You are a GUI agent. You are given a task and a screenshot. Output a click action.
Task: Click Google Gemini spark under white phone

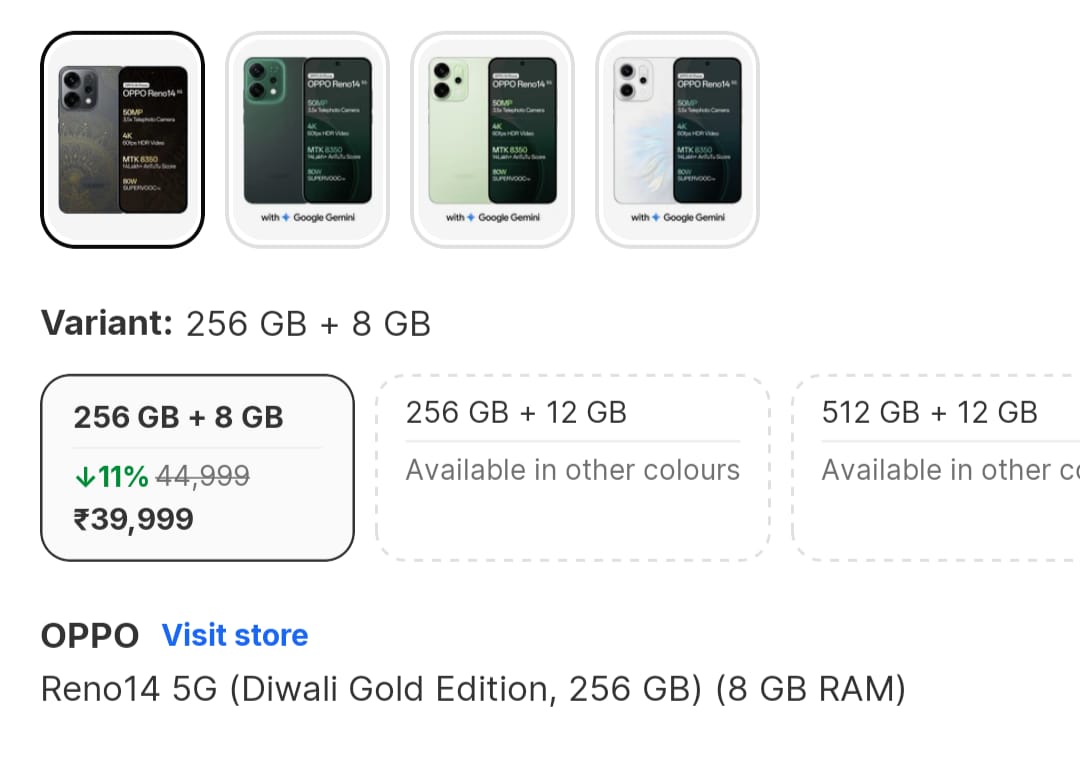coord(656,217)
